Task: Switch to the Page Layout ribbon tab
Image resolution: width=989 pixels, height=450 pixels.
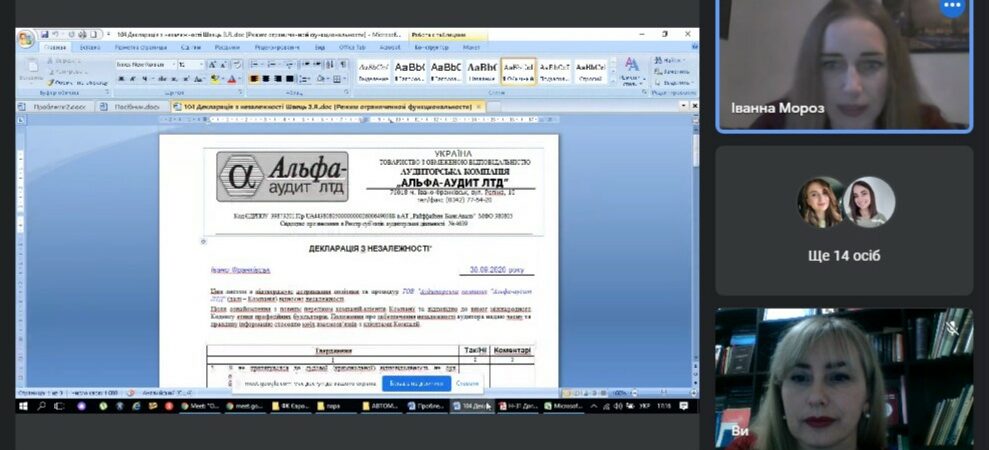Action: click(x=141, y=48)
